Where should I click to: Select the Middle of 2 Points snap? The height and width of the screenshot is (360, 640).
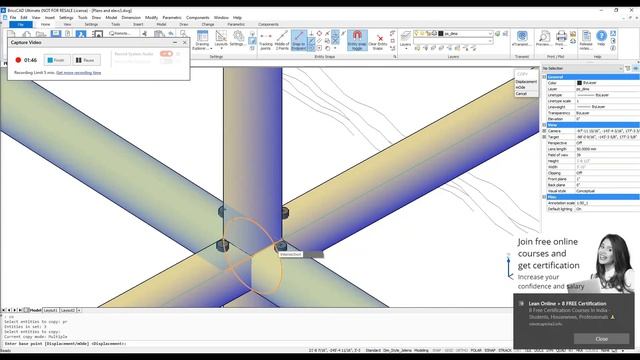(x=282, y=40)
